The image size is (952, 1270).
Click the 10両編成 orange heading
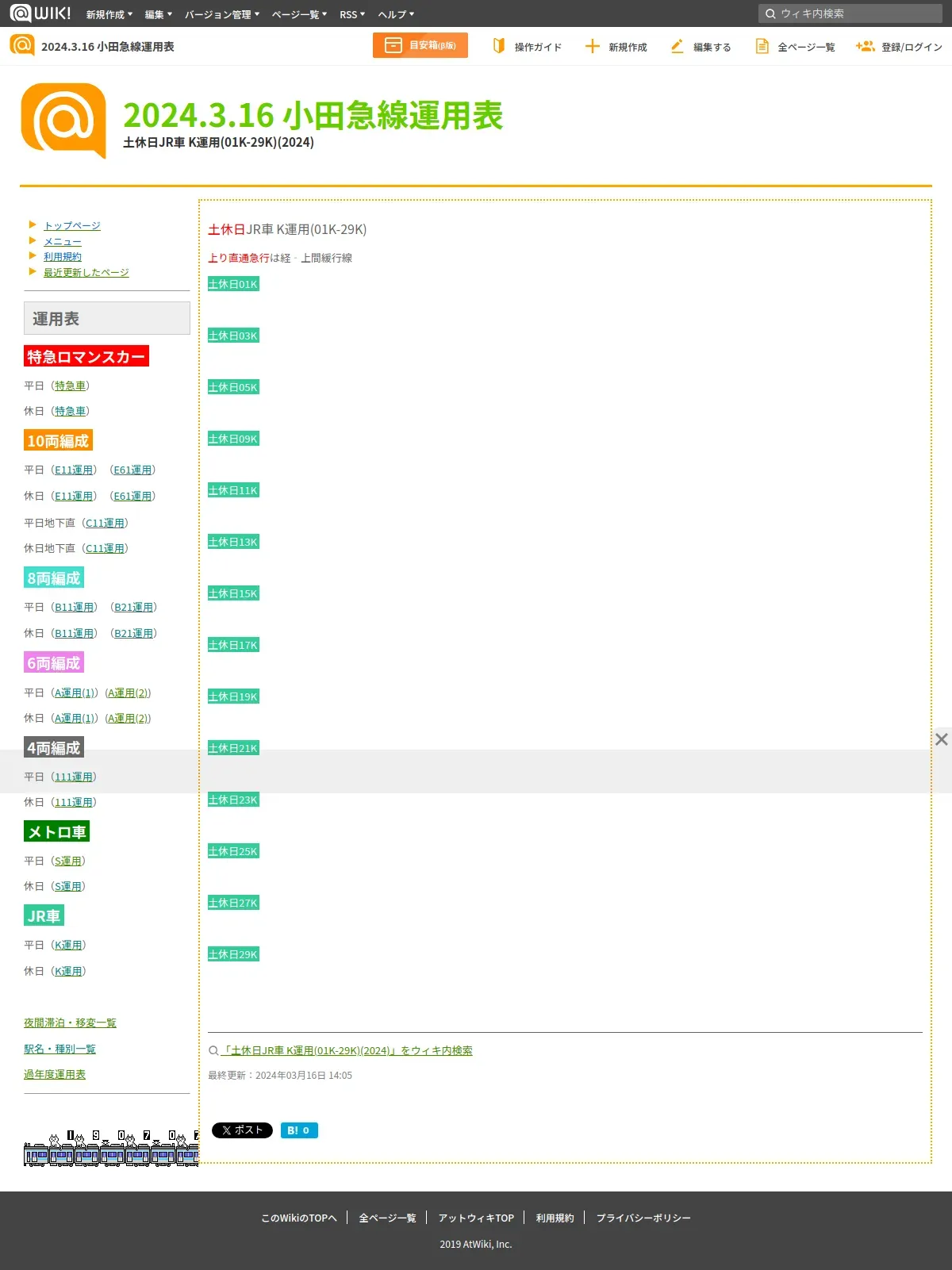(58, 440)
